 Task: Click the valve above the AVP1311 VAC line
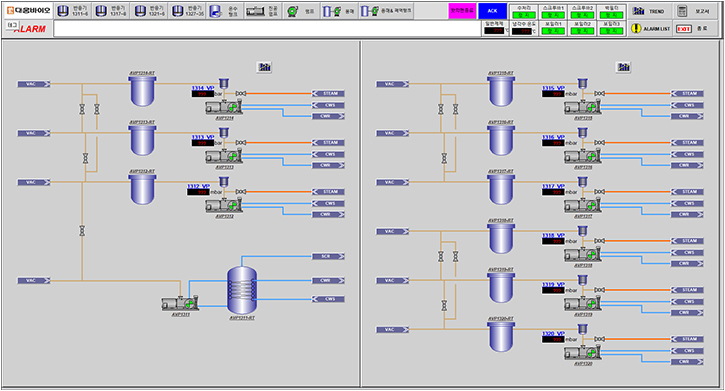82,231
